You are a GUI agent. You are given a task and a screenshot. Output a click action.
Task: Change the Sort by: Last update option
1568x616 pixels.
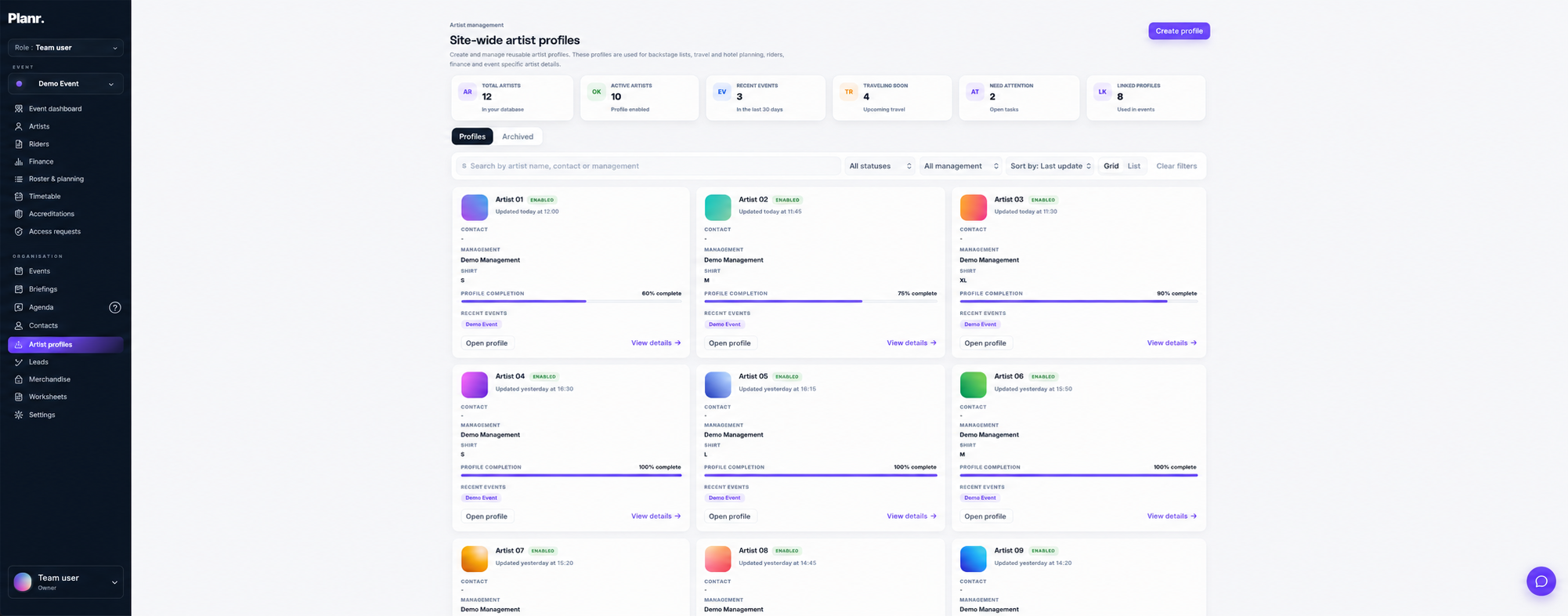1050,166
